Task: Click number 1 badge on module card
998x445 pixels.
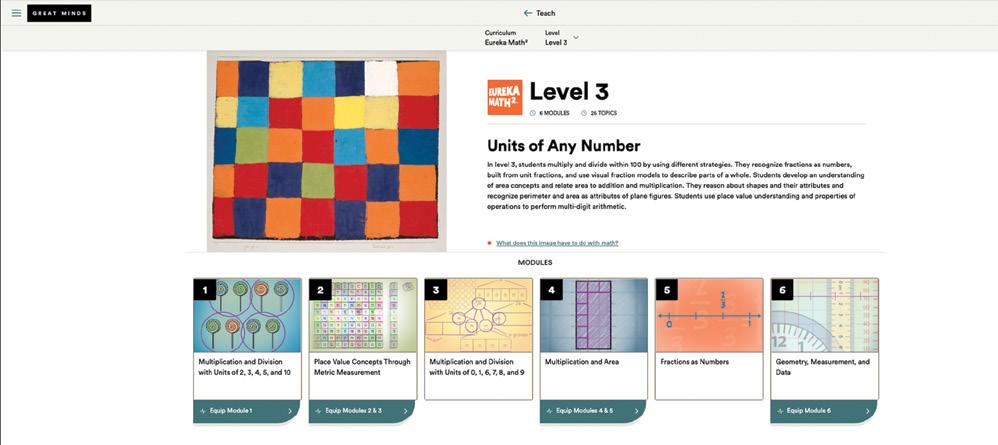Action: click(x=204, y=290)
